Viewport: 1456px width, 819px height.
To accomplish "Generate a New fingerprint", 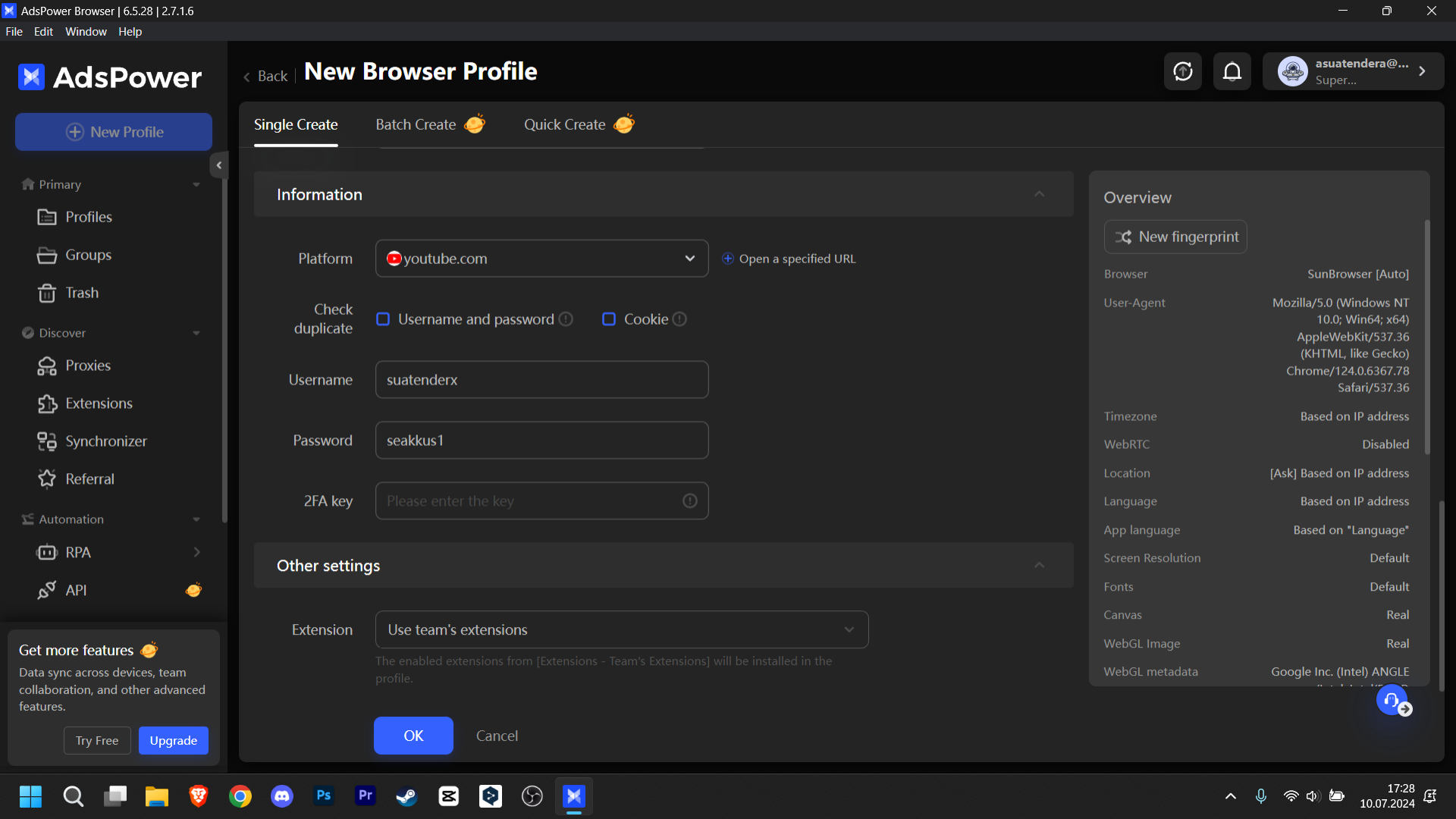I will (1175, 237).
